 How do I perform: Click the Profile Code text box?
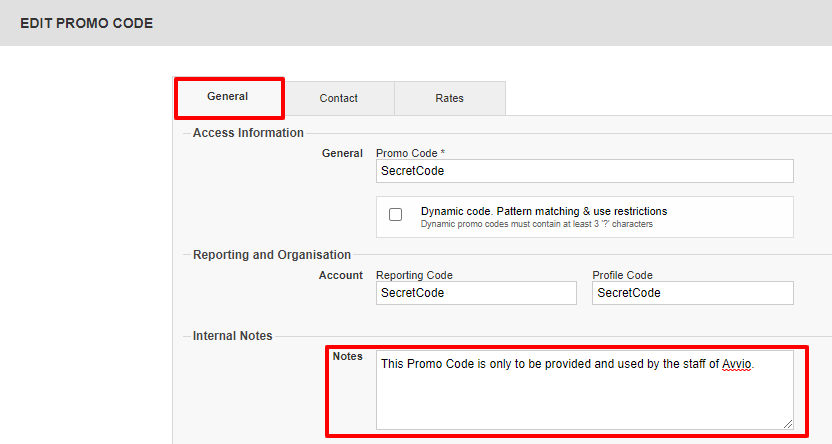click(692, 293)
